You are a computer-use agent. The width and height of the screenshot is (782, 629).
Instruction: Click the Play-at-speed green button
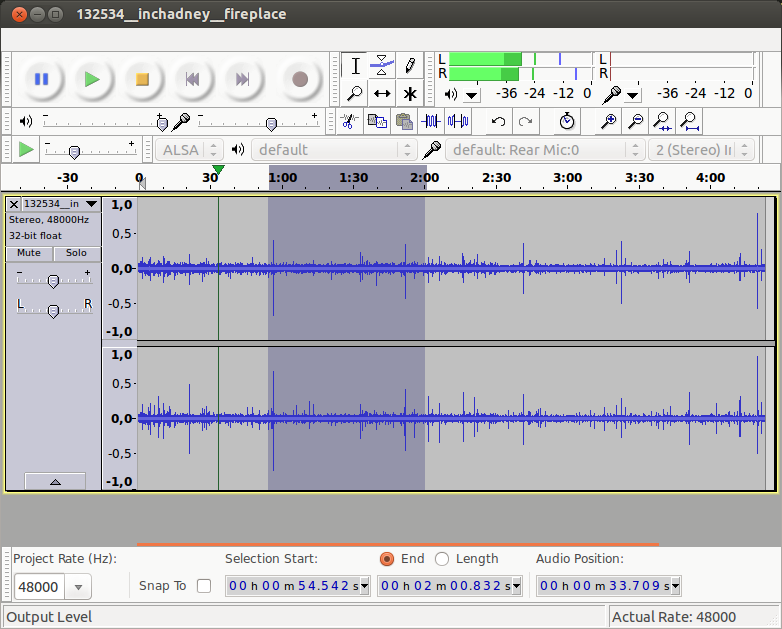pos(25,149)
